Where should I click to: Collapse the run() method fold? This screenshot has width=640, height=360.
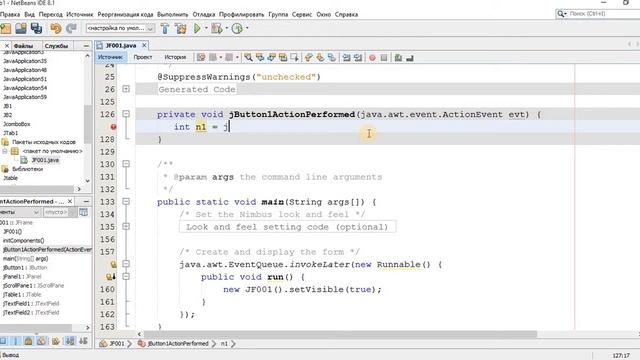pyautogui.click(x=126, y=277)
